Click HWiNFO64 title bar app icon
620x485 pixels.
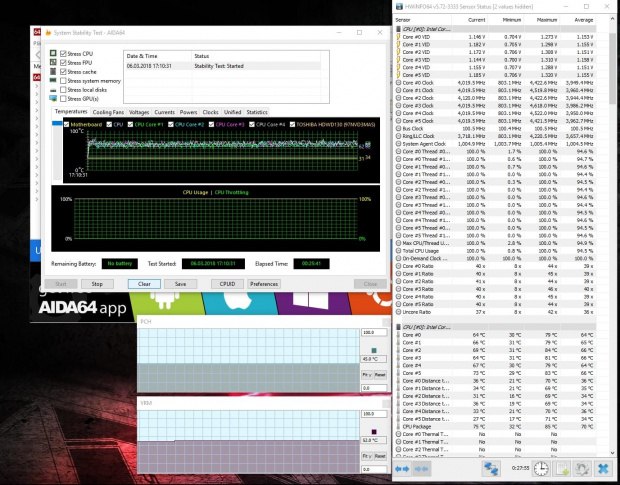[399, 6]
